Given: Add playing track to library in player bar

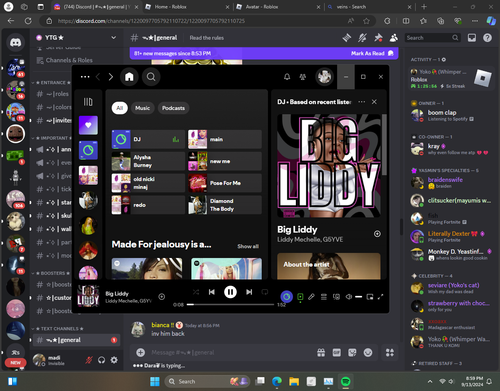Looking at the screenshot, I should (162, 297).
